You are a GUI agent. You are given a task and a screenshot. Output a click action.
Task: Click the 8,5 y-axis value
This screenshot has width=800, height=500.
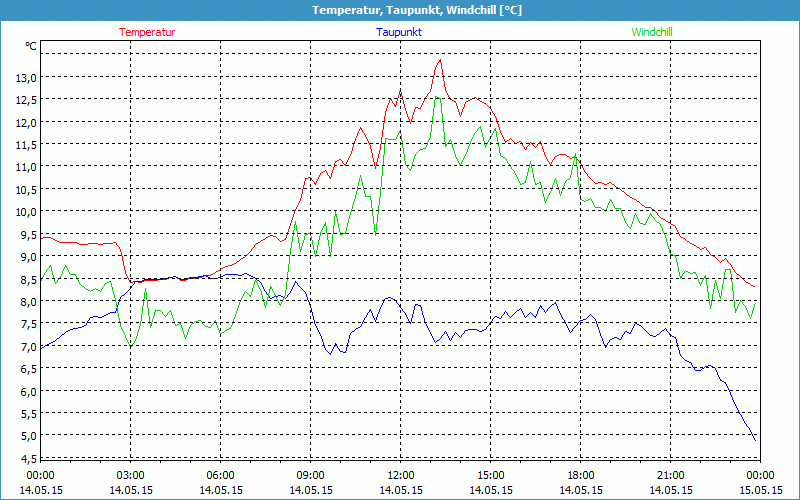(28, 279)
